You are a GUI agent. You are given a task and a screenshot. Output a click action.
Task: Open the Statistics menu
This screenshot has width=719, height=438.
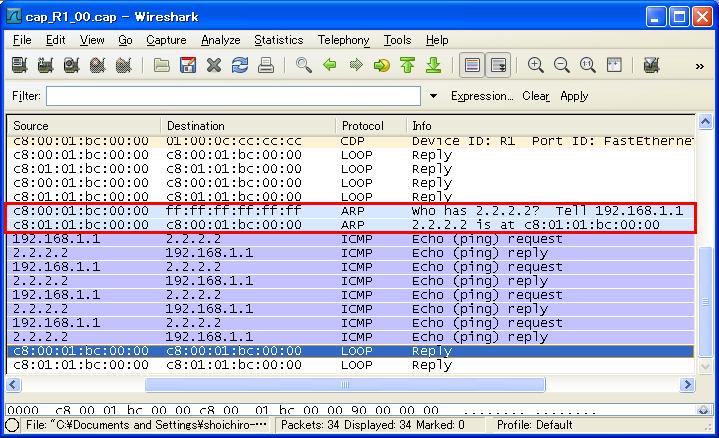tap(279, 40)
